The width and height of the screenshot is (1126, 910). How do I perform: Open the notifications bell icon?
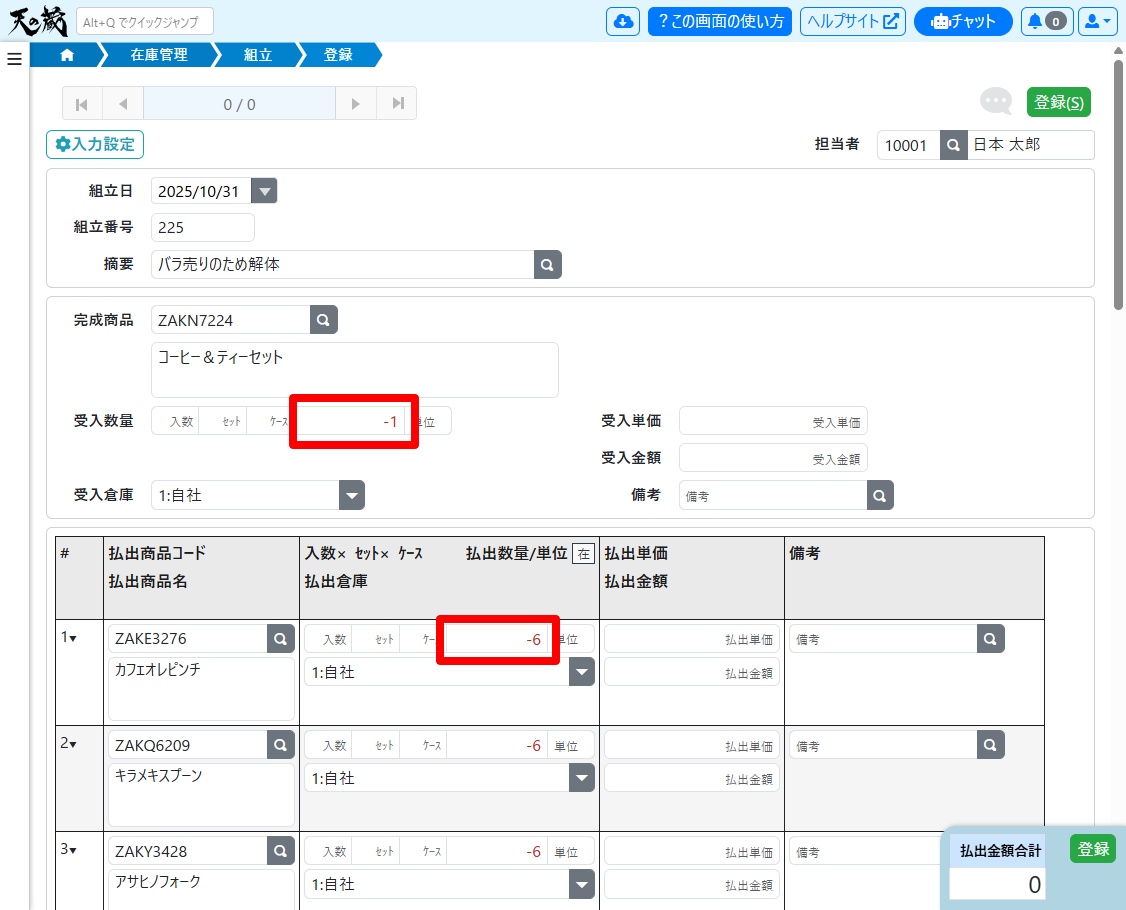coord(1046,21)
